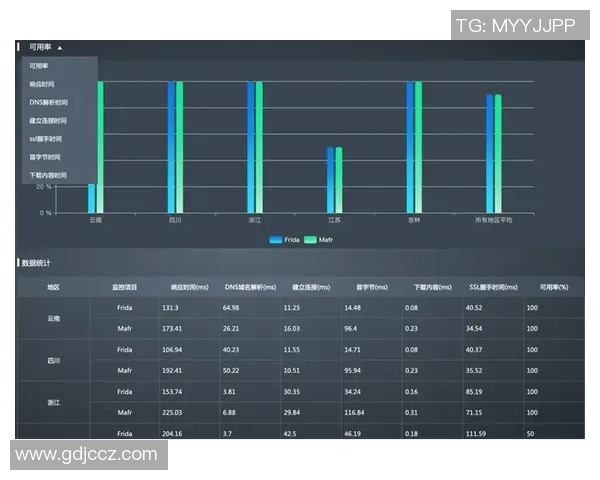Select 首字节时间 metric option

click(x=46, y=157)
